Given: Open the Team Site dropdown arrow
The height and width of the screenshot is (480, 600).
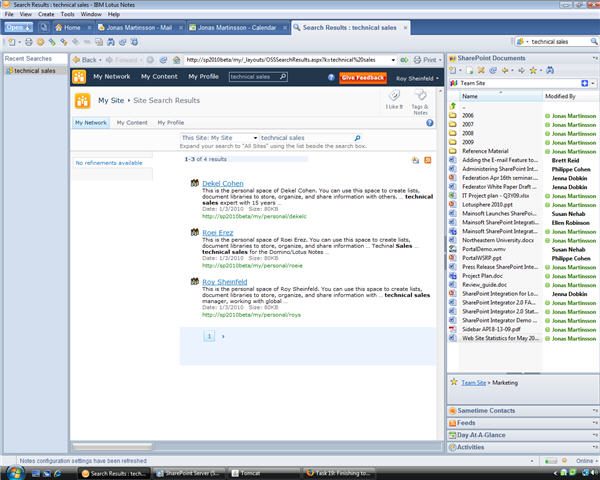Looking at the screenshot, I should [593, 83].
